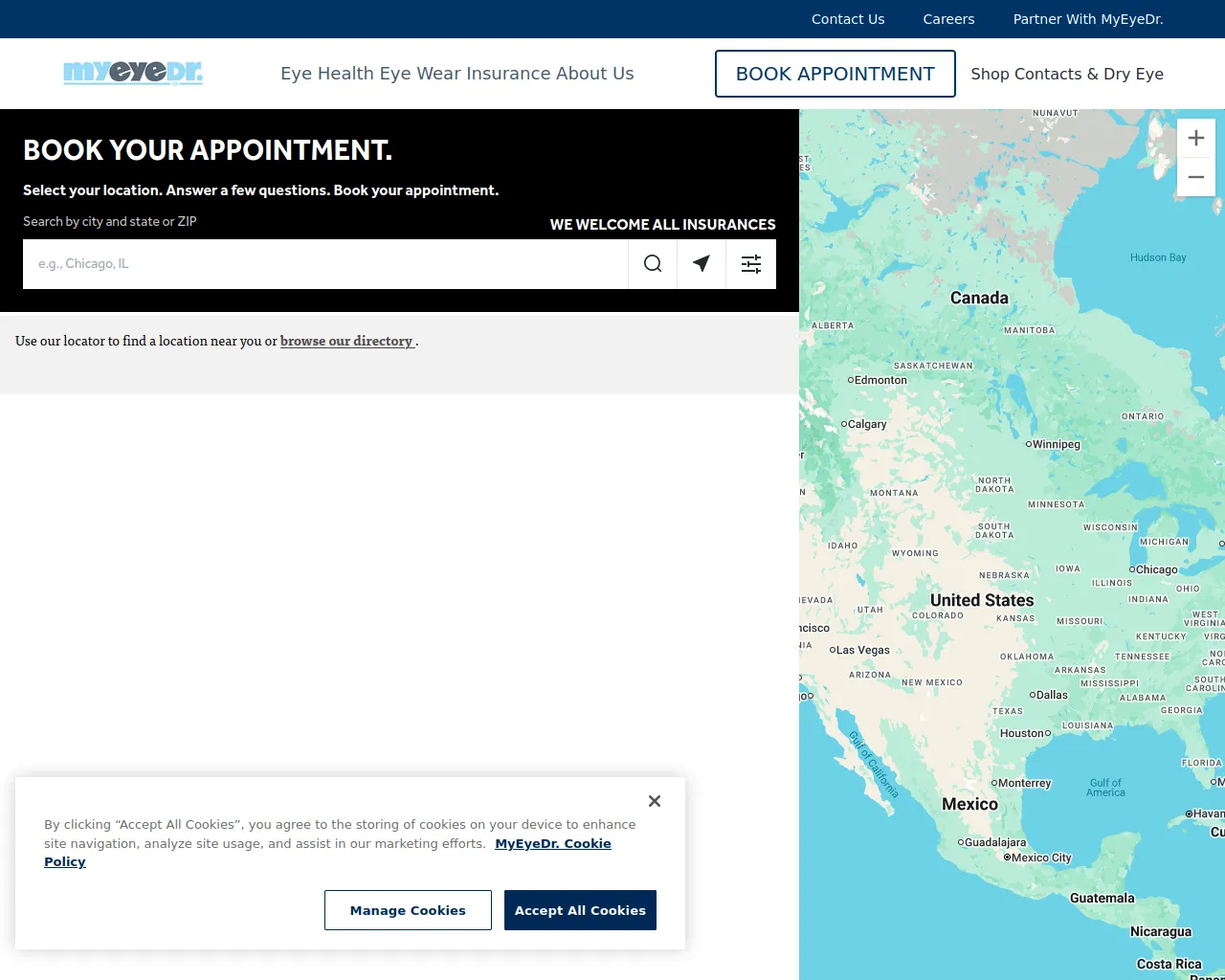Open the About Us menu
Screen dimensions: 1225x980
[x=595, y=74]
